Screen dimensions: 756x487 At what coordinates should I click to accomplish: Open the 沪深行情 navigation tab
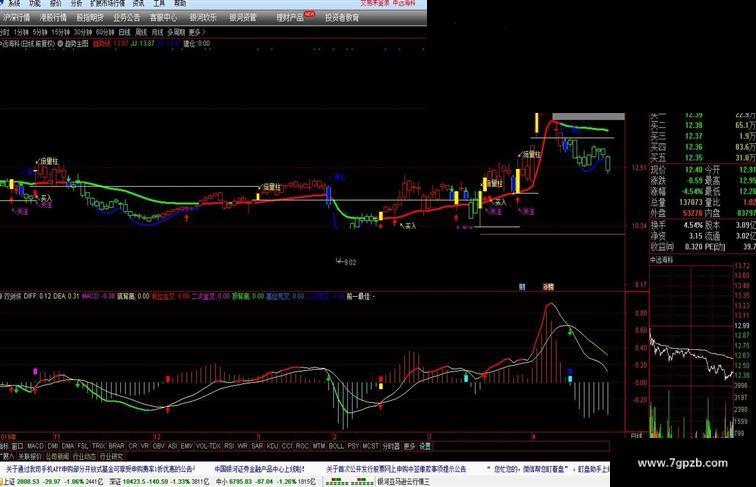point(16,17)
